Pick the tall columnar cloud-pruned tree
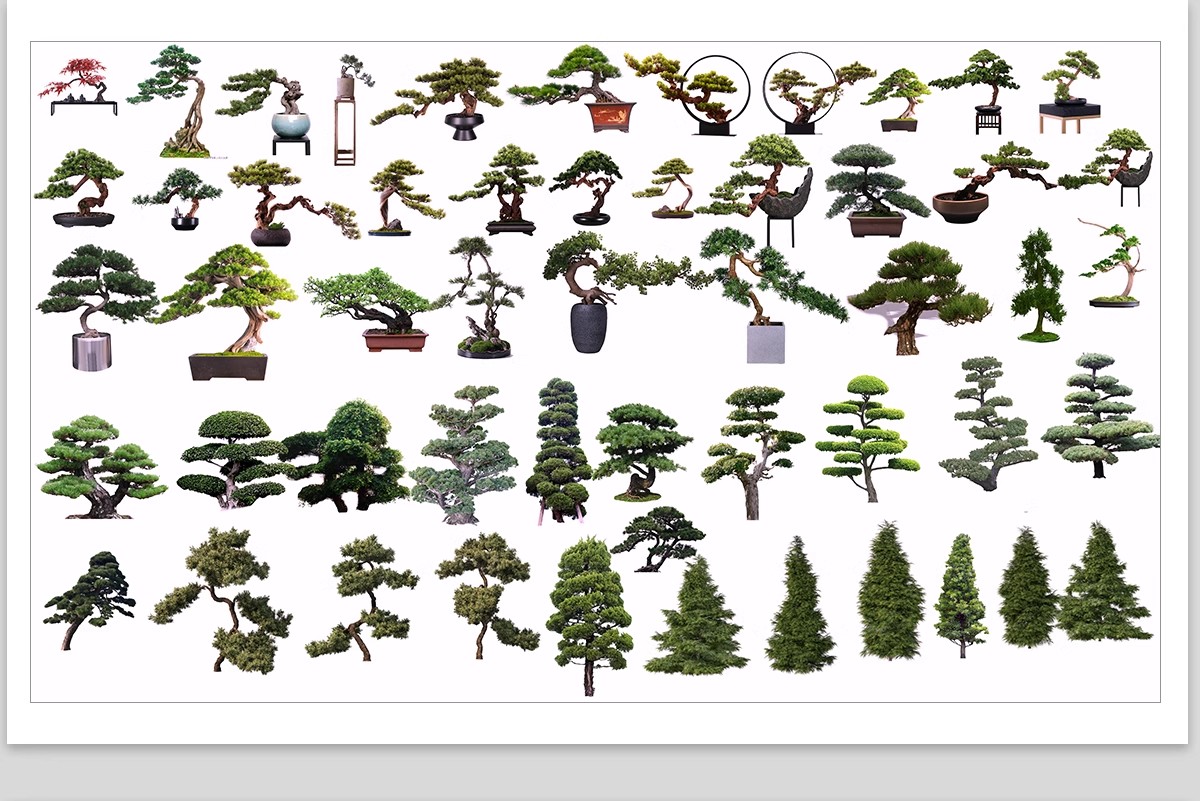Image resolution: width=1200 pixels, height=801 pixels. pyautogui.click(x=558, y=450)
